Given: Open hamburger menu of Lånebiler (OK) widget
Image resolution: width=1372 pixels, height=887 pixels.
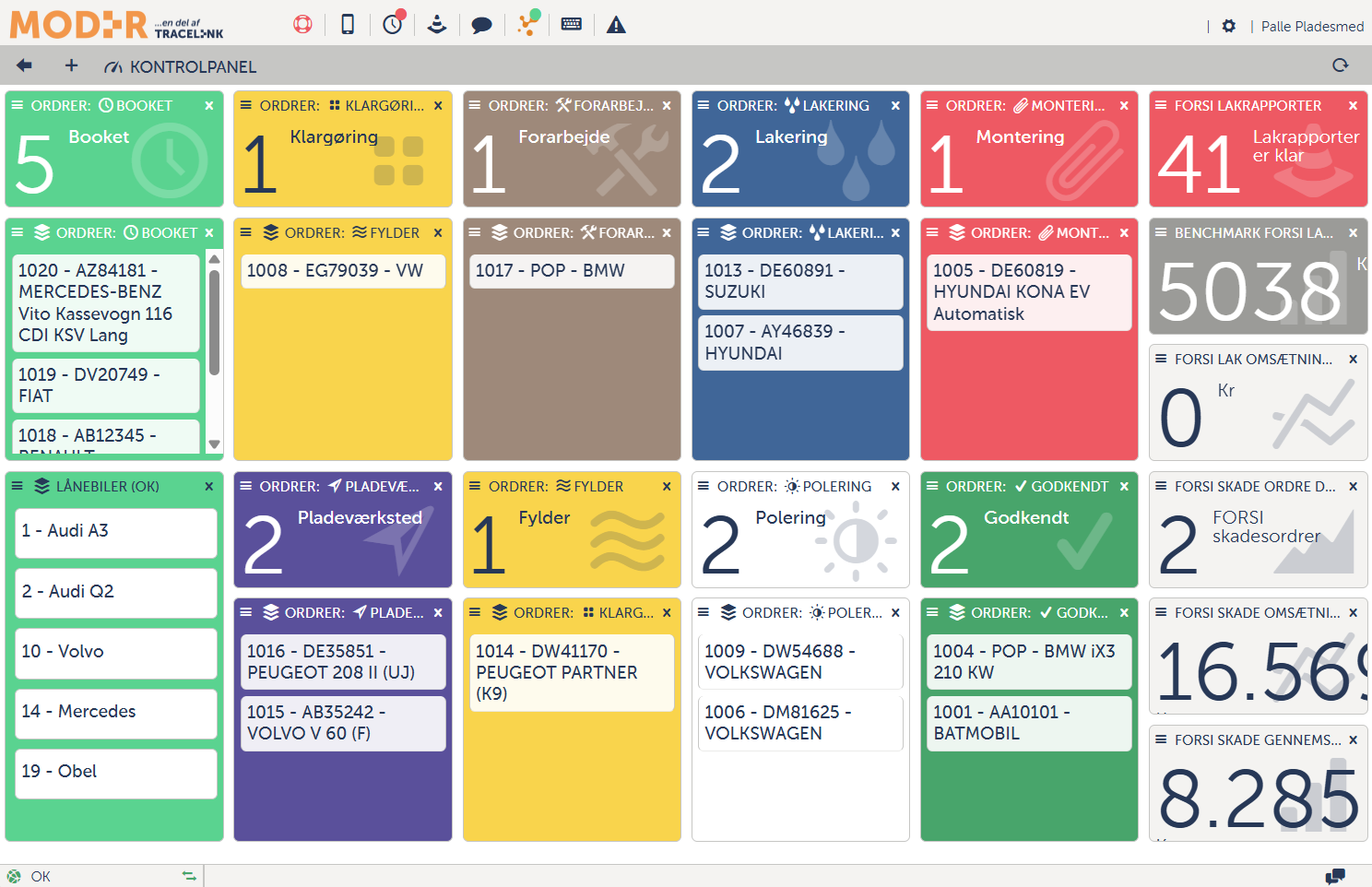Looking at the screenshot, I should pos(17,486).
